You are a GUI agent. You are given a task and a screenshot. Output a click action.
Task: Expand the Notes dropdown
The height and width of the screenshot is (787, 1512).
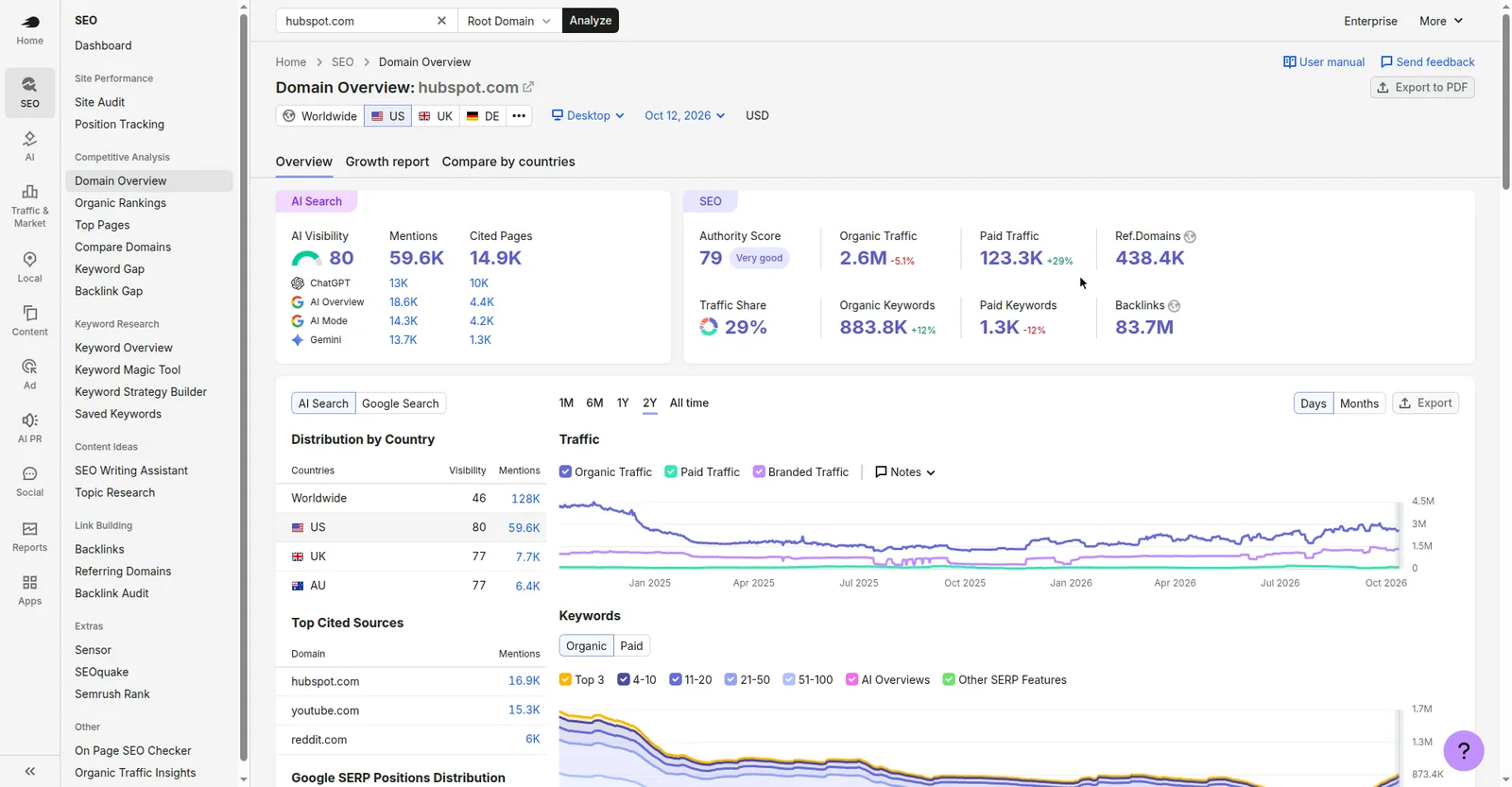click(x=905, y=471)
